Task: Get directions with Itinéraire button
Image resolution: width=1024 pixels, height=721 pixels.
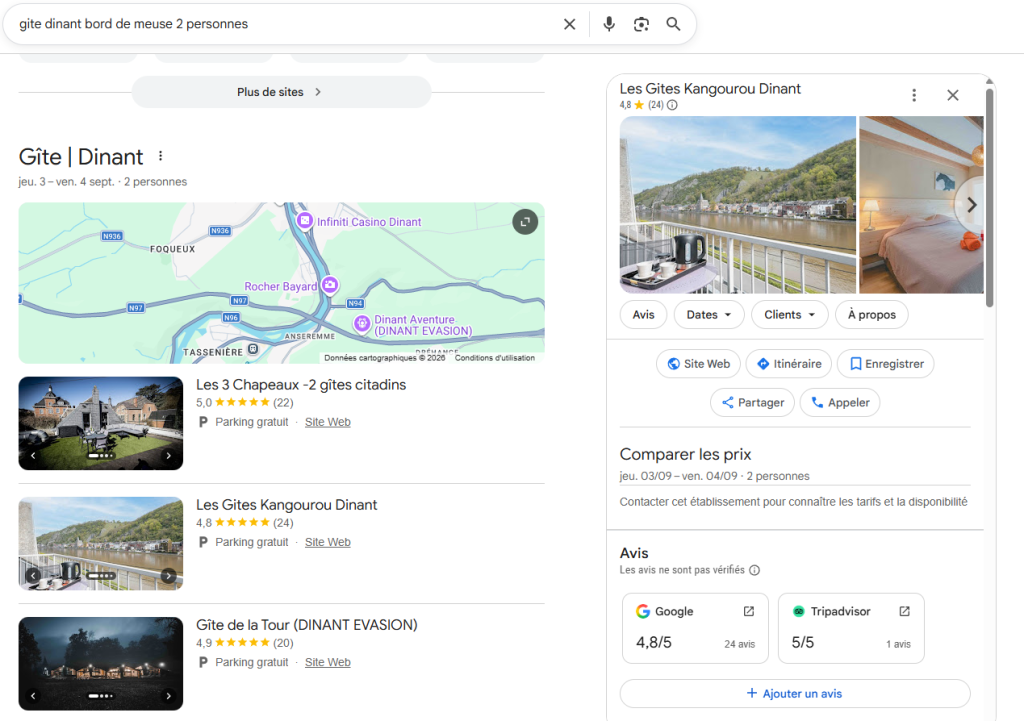Action: coord(789,364)
